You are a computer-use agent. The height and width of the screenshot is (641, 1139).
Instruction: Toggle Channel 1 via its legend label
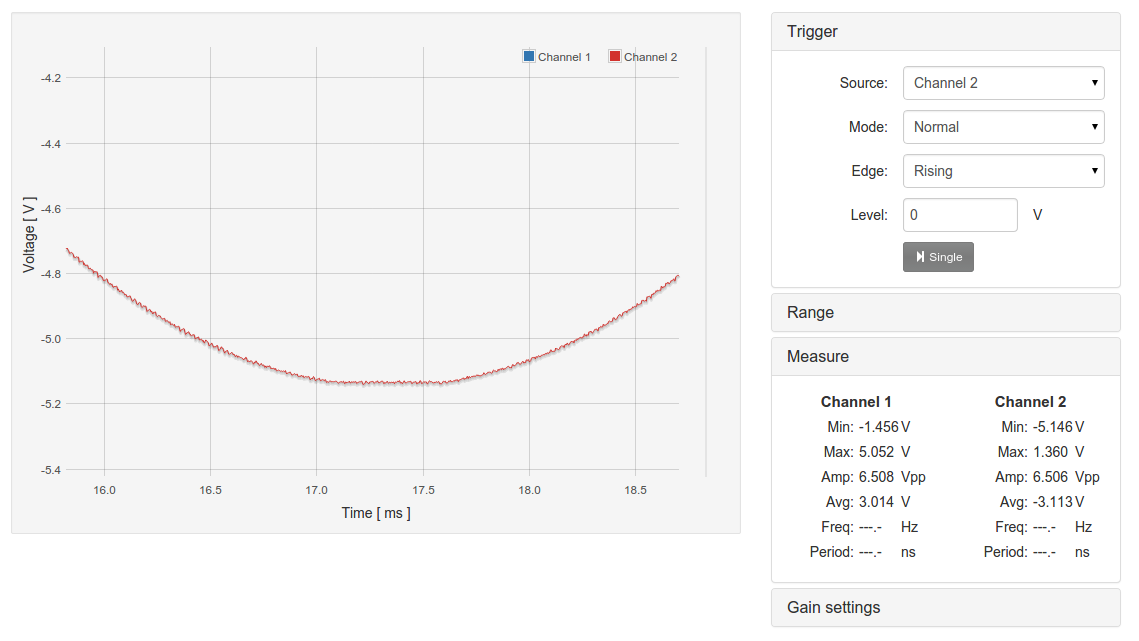click(x=564, y=57)
